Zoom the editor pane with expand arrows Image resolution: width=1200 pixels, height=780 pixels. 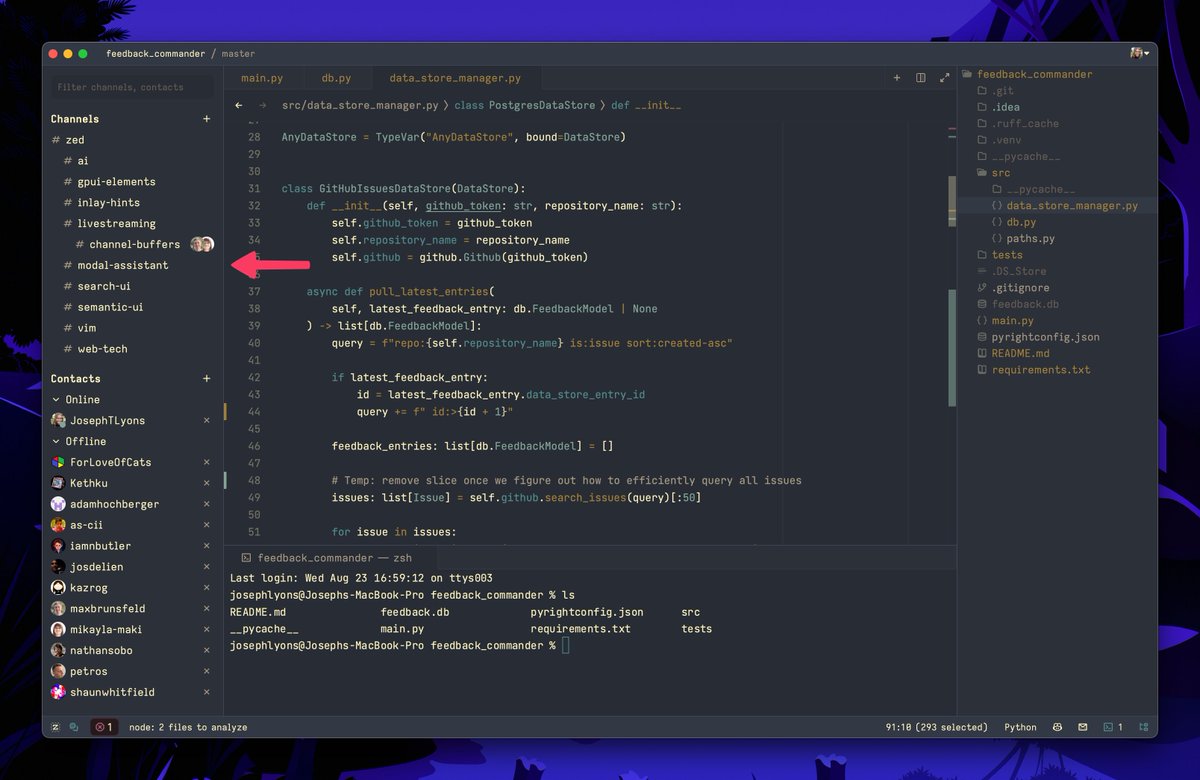tap(944, 78)
